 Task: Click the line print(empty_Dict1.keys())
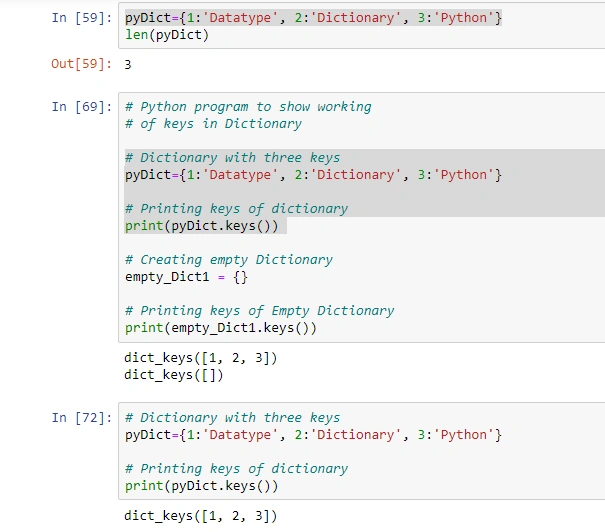(221, 328)
